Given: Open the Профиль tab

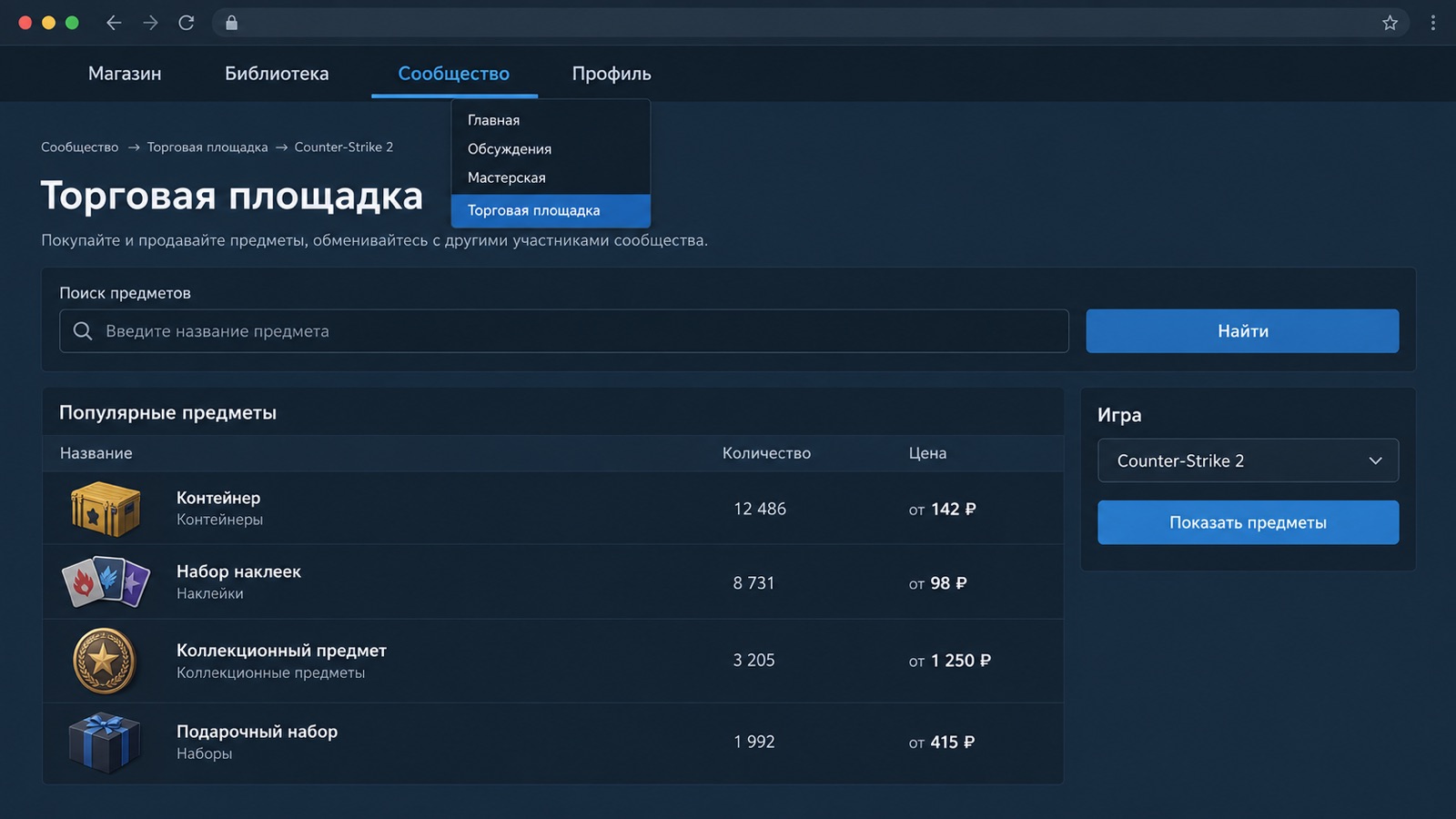Looking at the screenshot, I should coord(612,74).
